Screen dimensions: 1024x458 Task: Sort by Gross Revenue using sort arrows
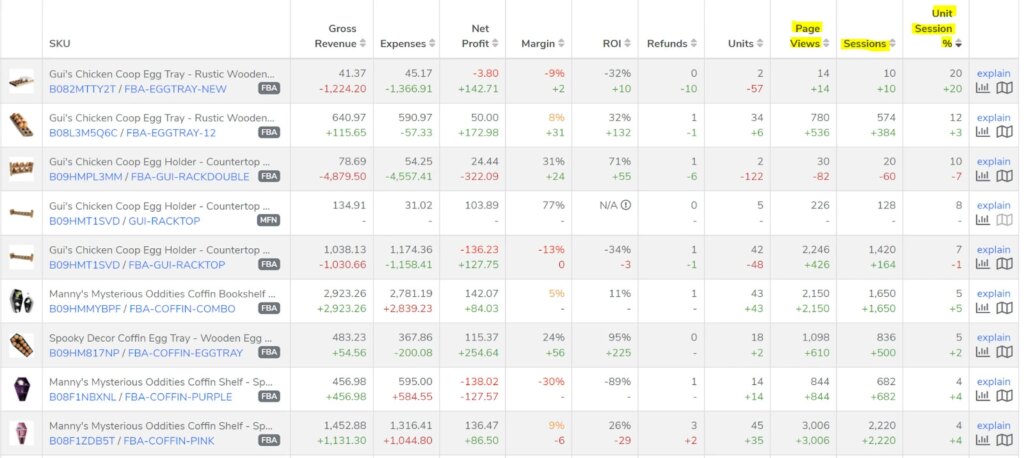363,43
